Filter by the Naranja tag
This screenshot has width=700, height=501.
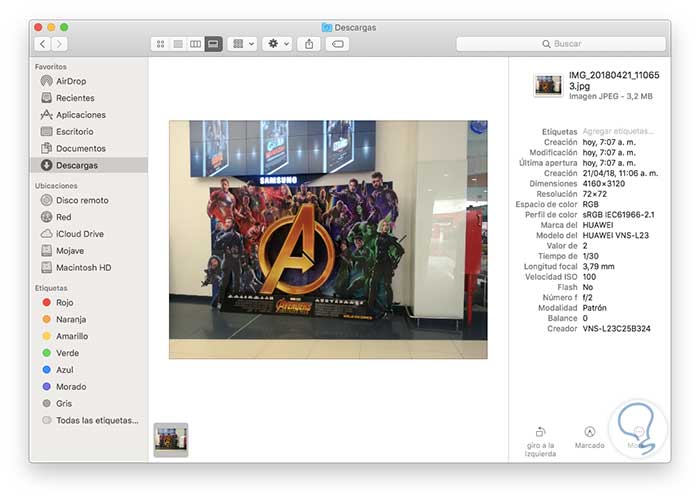click(88, 319)
